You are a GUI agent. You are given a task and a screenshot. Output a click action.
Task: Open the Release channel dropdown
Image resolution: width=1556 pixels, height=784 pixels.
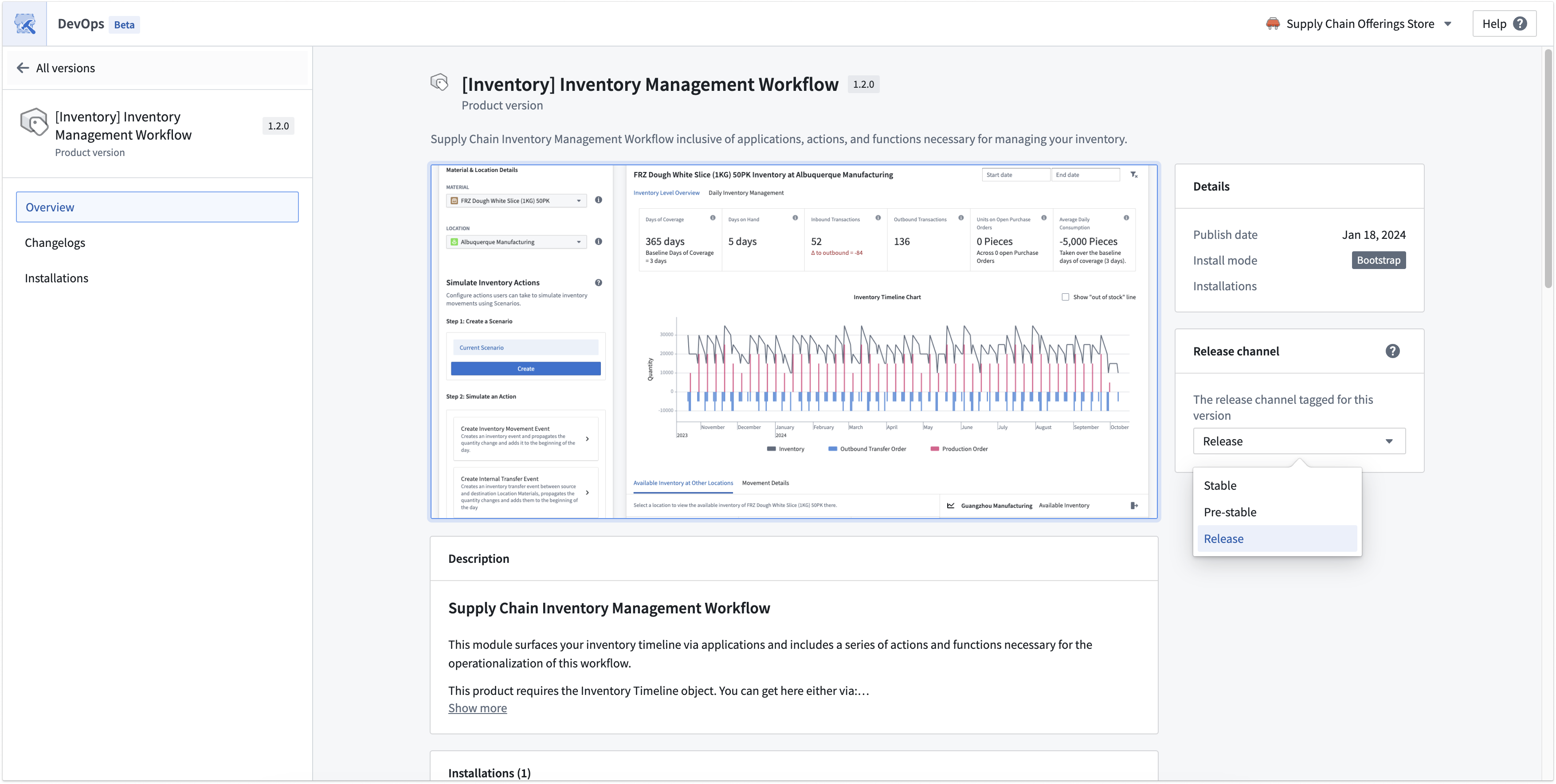coord(1299,441)
